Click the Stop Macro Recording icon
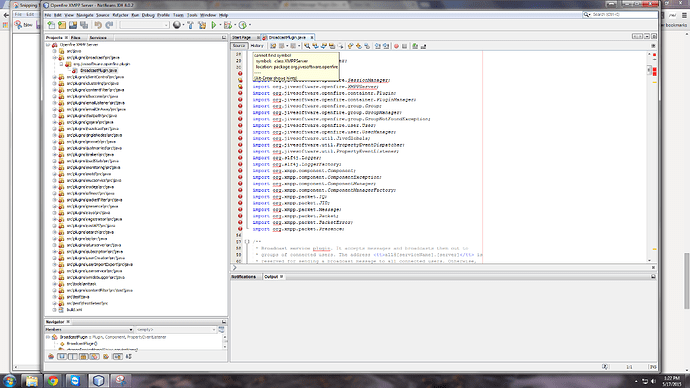 pos(404,46)
